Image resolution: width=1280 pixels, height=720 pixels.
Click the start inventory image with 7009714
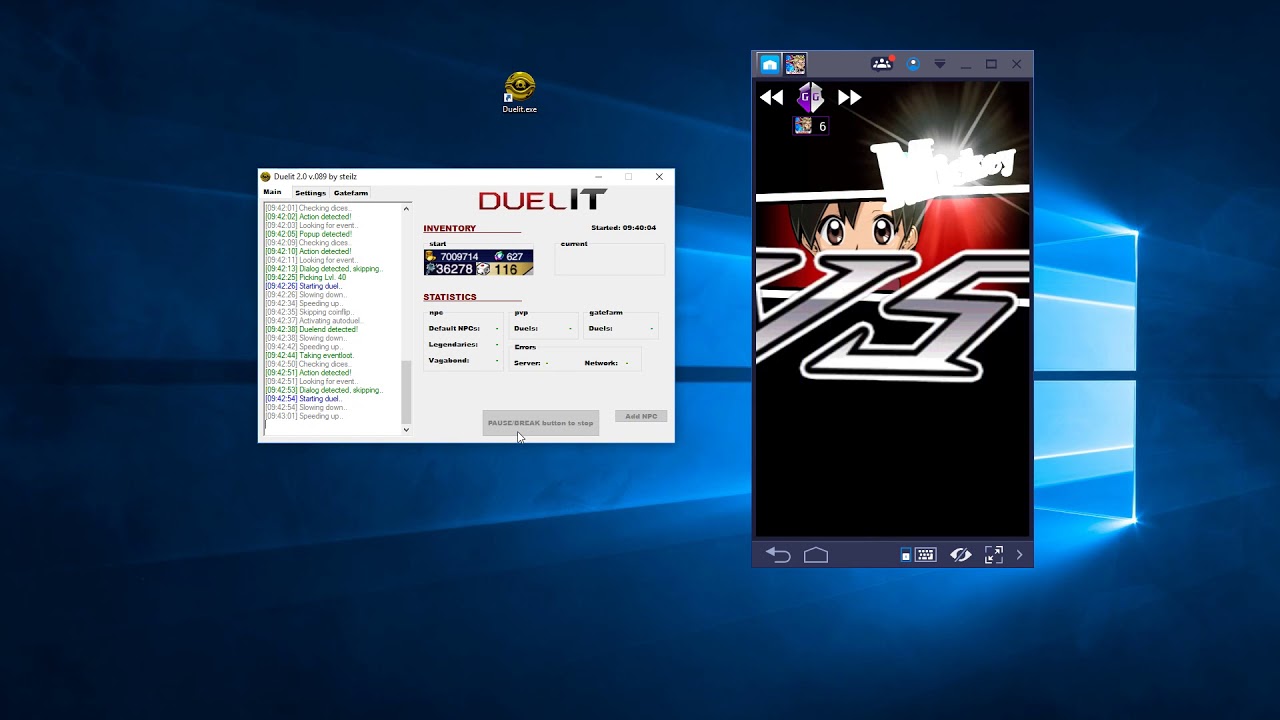coord(478,263)
